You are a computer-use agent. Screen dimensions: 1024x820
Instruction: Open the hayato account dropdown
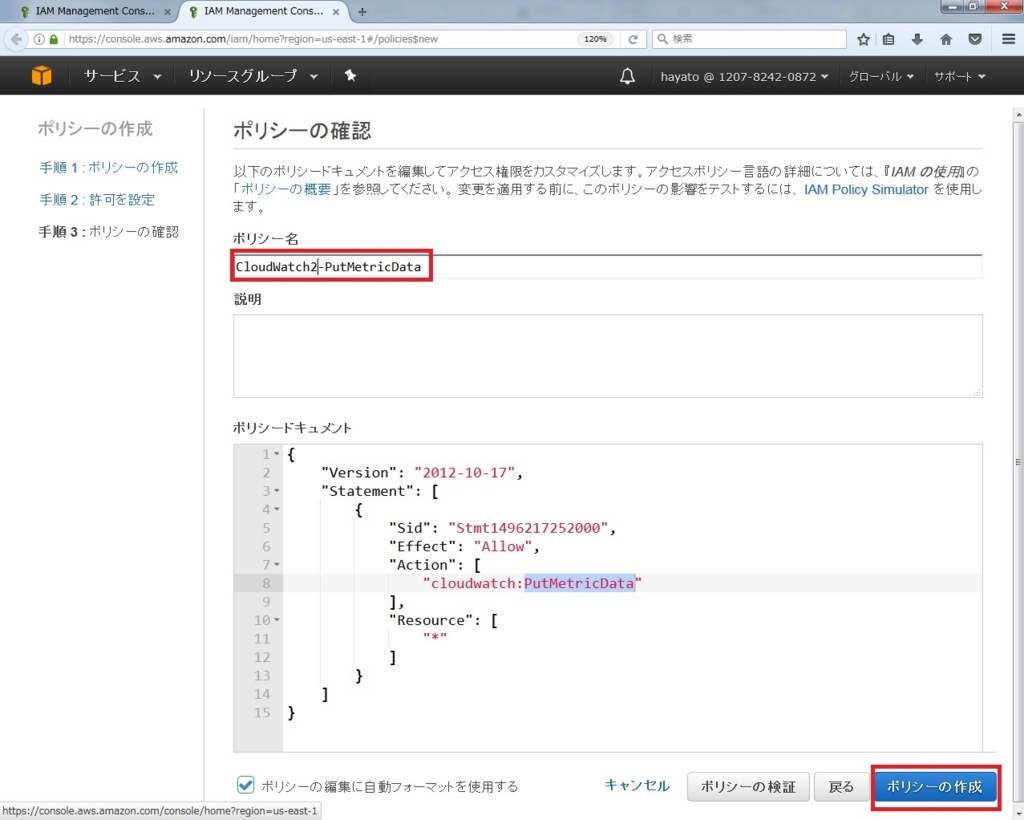(744, 76)
